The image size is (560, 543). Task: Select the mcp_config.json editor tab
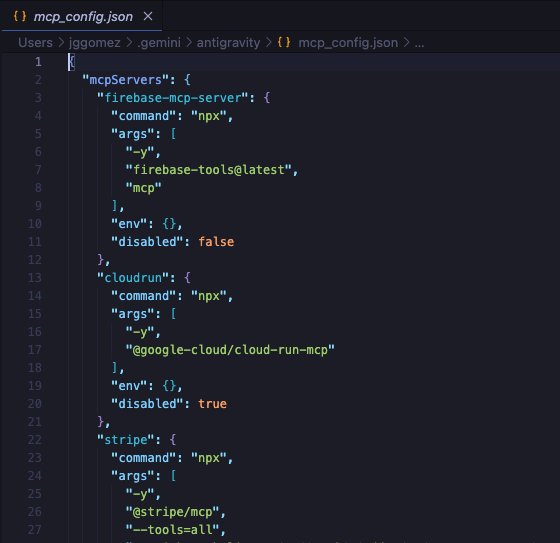click(x=82, y=16)
